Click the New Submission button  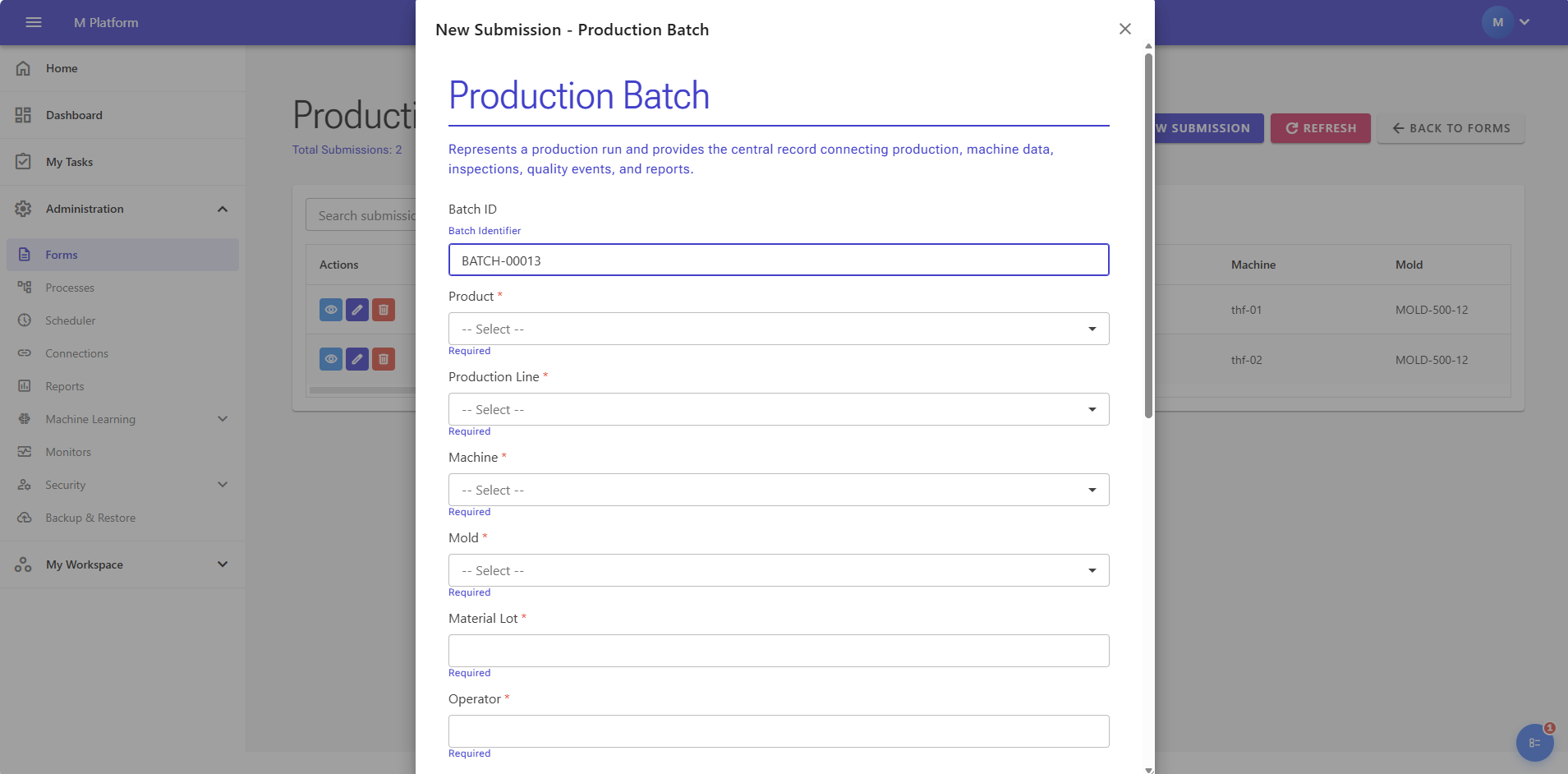1209,128
